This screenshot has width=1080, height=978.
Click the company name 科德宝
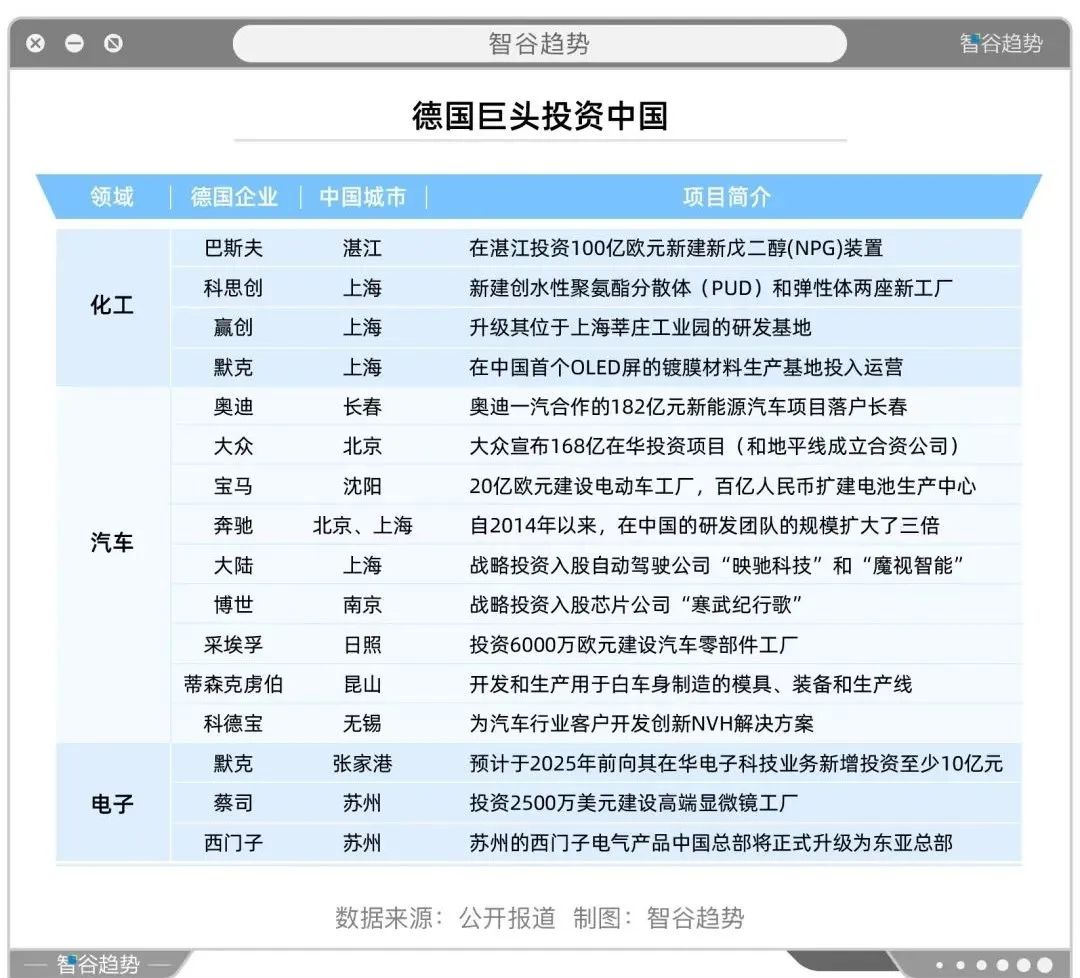233,724
